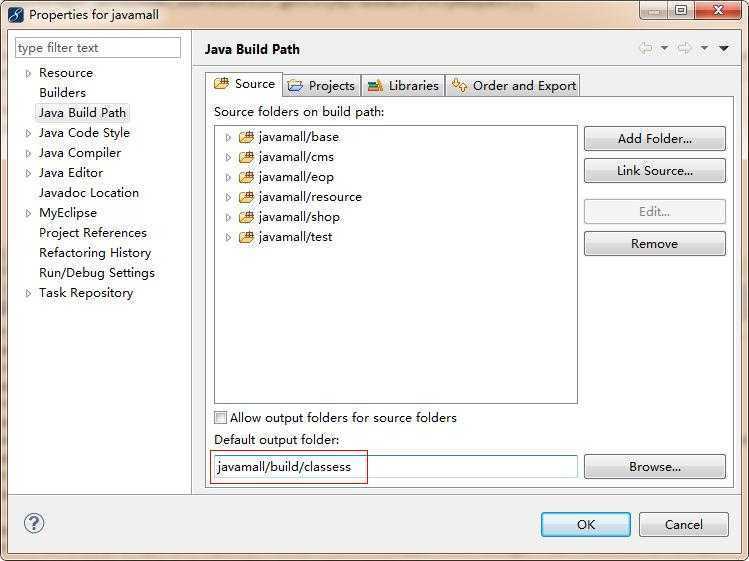Select Resource in the properties tree
This screenshot has width=749, height=561.
66,73
